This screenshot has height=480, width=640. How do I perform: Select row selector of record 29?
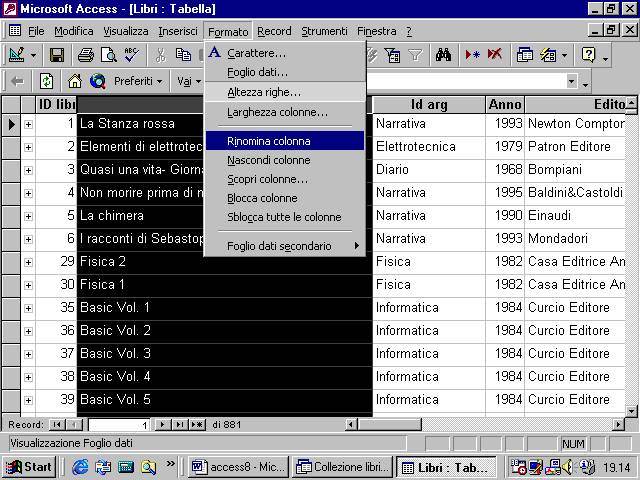[x=11, y=262]
